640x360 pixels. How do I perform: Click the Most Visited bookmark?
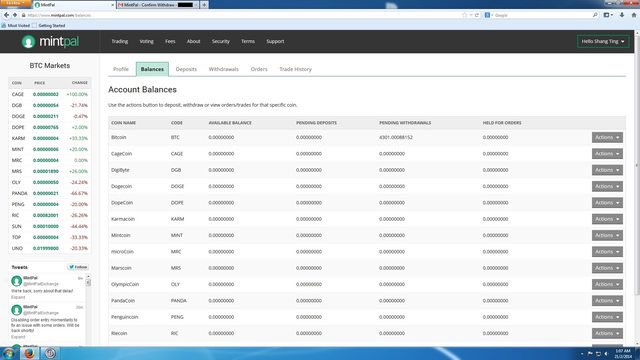[16, 25]
